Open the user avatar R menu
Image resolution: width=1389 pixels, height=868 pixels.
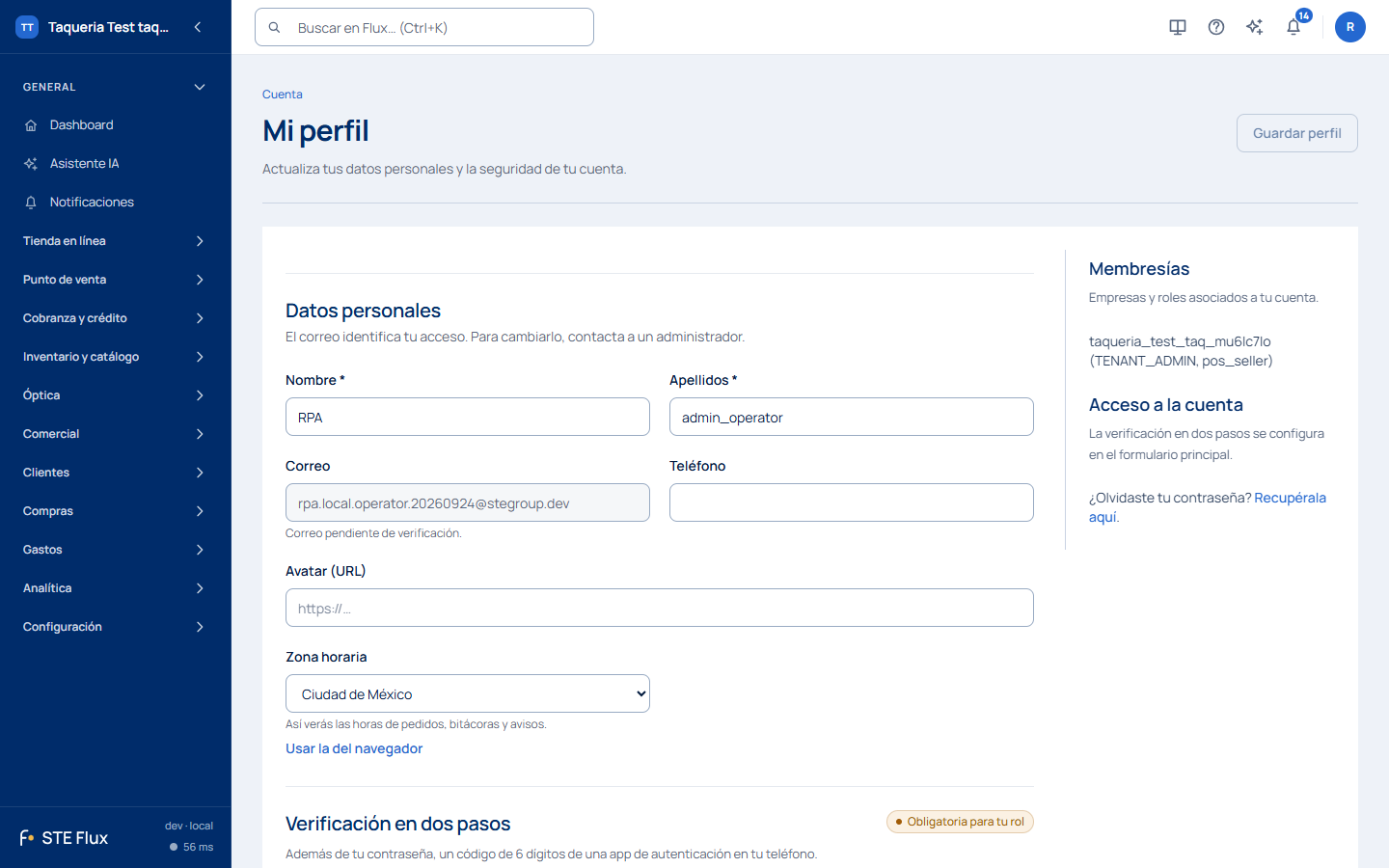pos(1350,27)
